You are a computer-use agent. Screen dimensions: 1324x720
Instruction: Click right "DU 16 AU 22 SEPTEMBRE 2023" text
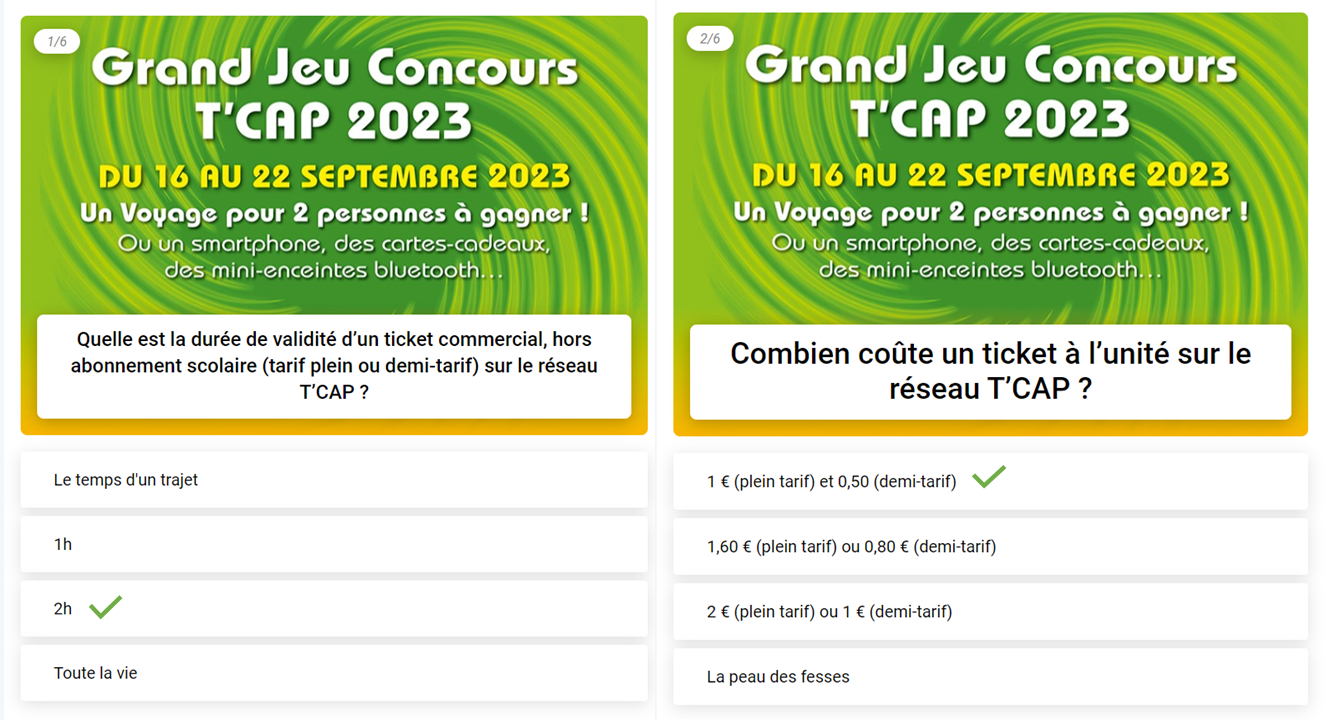[990, 176]
